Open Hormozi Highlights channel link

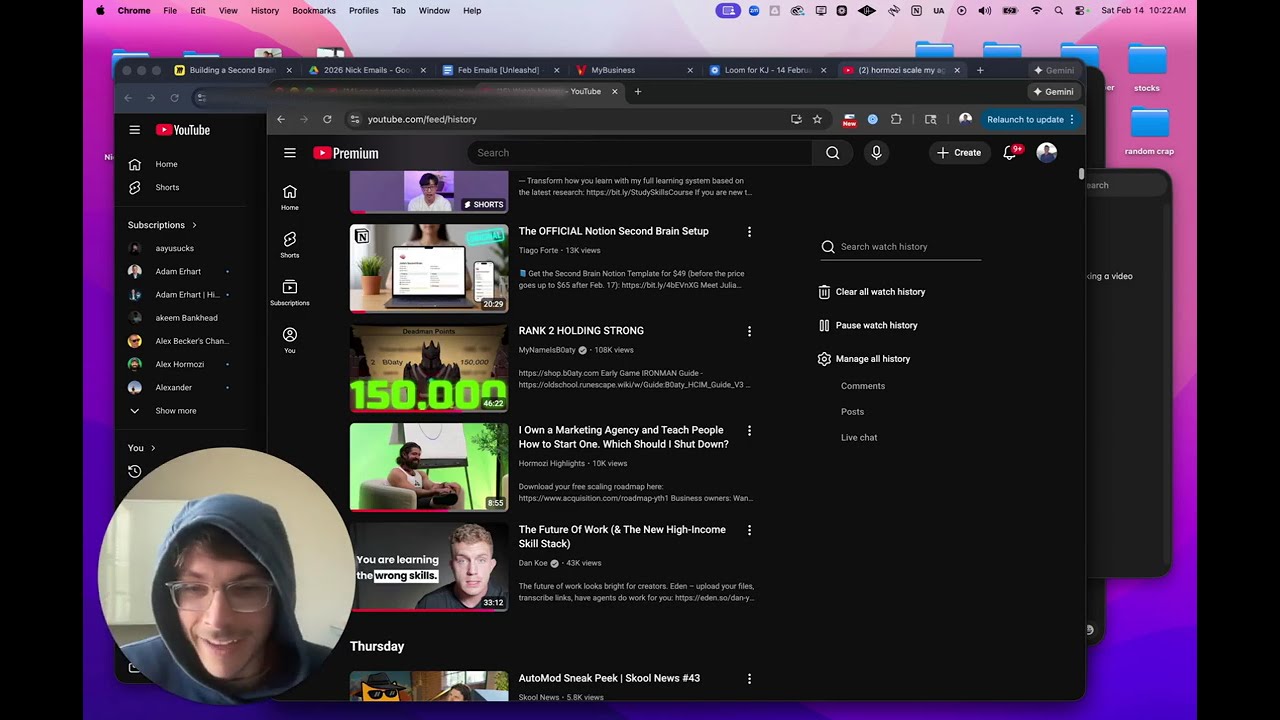point(551,464)
